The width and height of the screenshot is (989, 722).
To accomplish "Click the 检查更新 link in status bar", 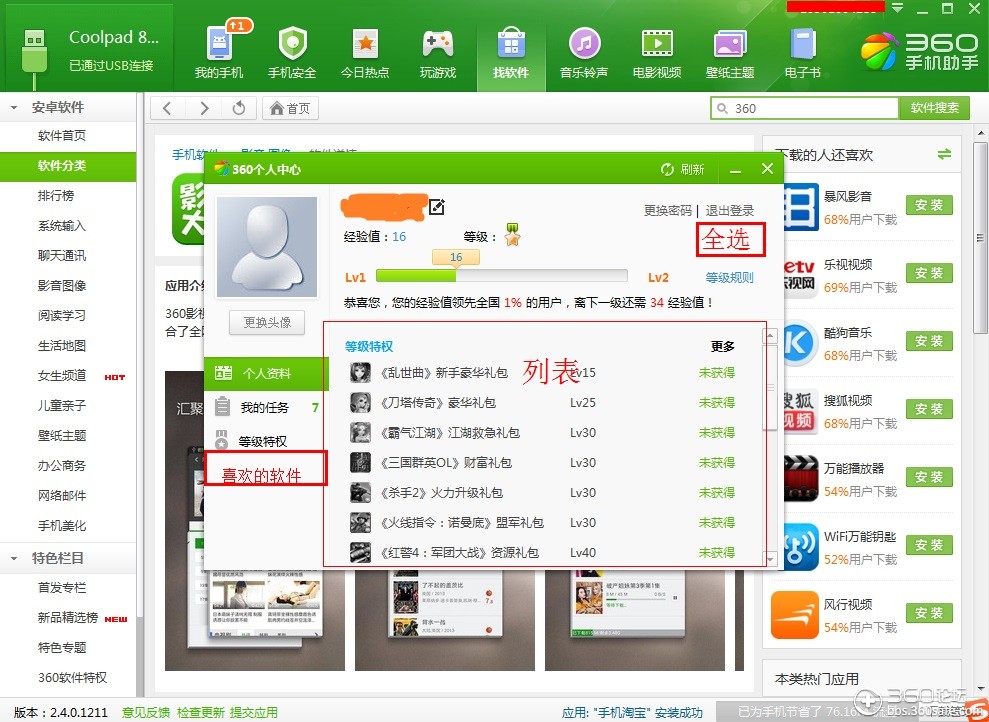I will point(201,713).
